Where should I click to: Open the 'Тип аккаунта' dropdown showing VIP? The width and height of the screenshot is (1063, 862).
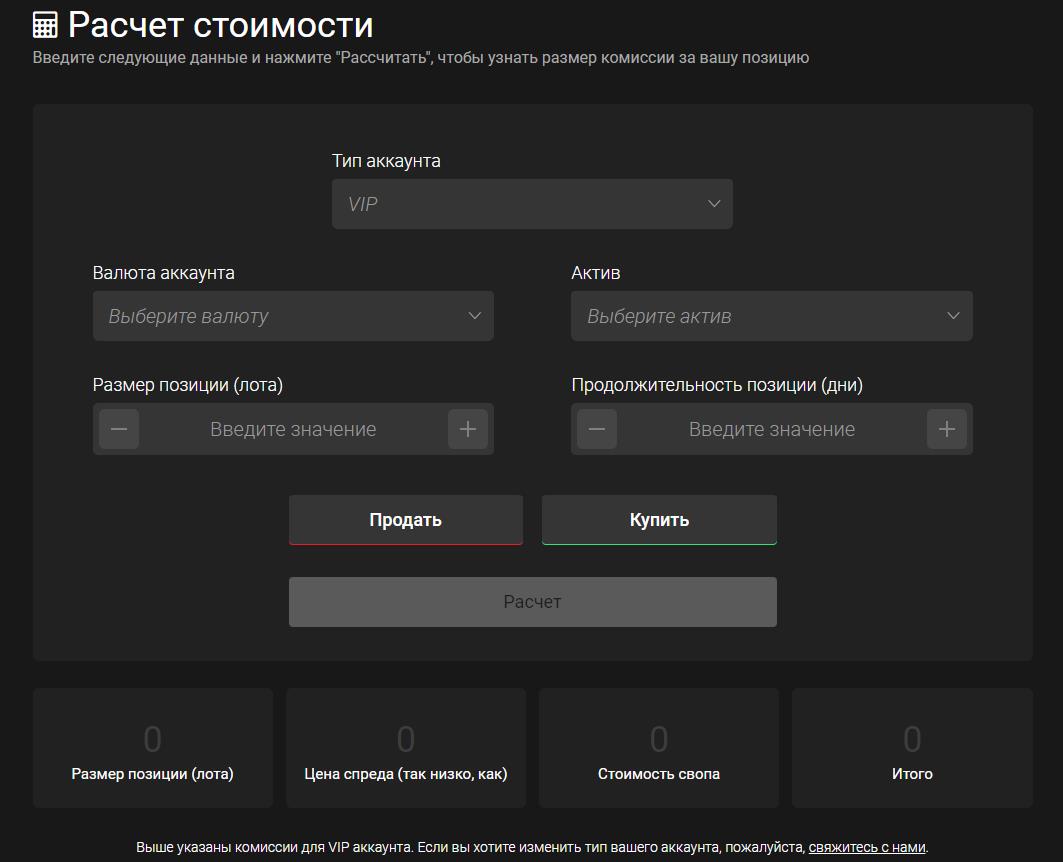532,203
